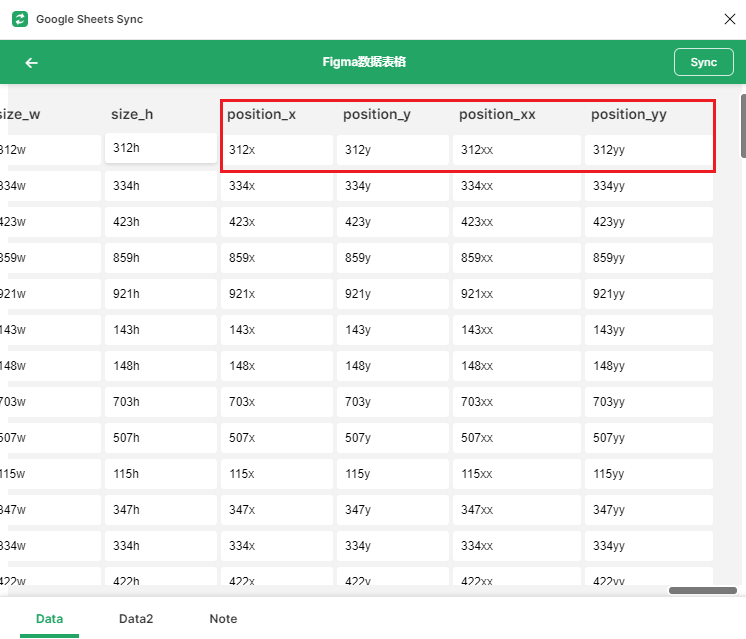
Task: Select the 312xx cell
Action: [x=516, y=150]
